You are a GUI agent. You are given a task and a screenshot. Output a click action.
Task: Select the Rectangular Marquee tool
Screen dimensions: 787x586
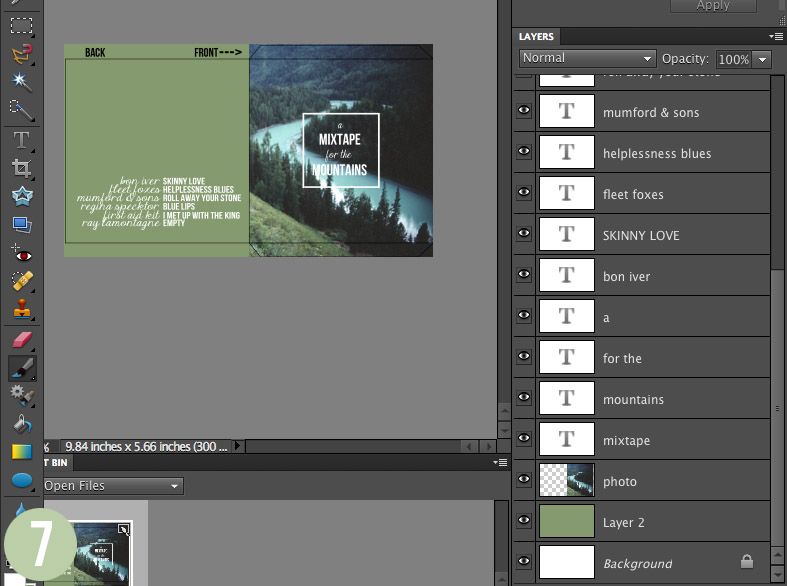(21, 25)
